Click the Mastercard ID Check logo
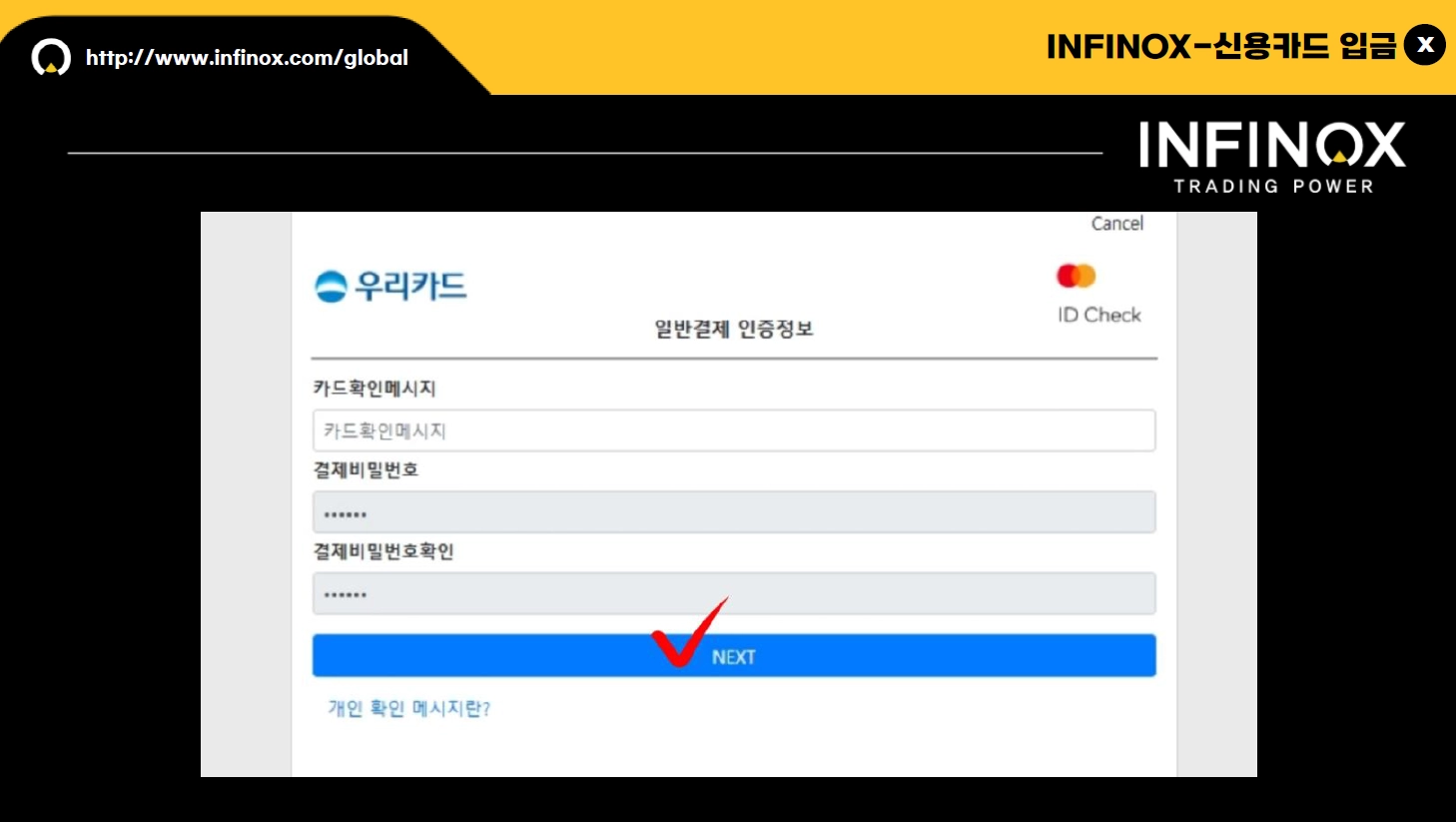This screenshot has height=822, width=1456. pos(1097,294)
